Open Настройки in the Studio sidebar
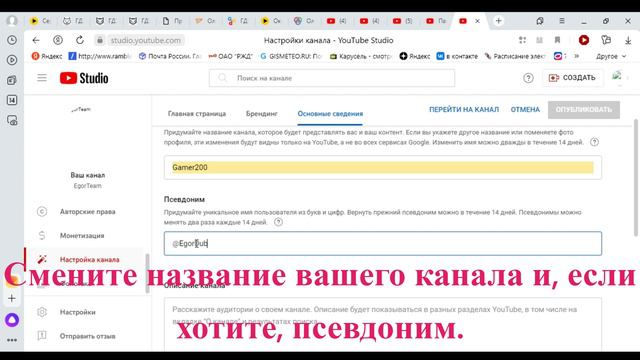This screenshot has height=360, width=640. point(78,312)
